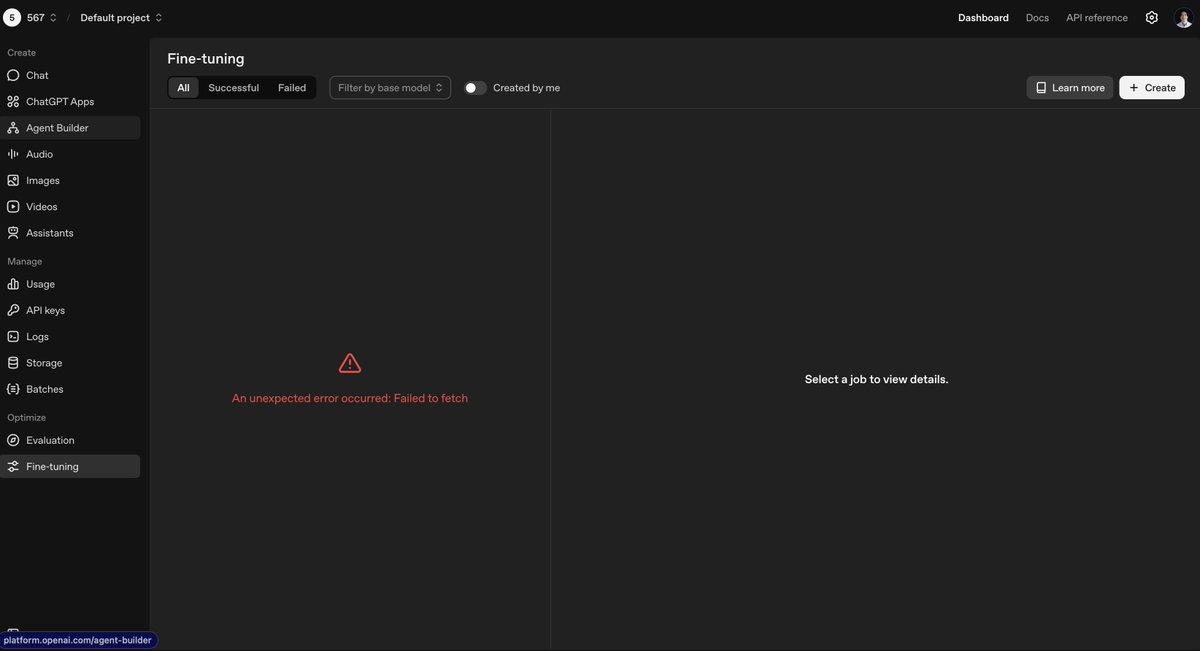Screen dimensions: 1200x651
Task: Click the Videos play icon
Action: [x=13, y=207]
